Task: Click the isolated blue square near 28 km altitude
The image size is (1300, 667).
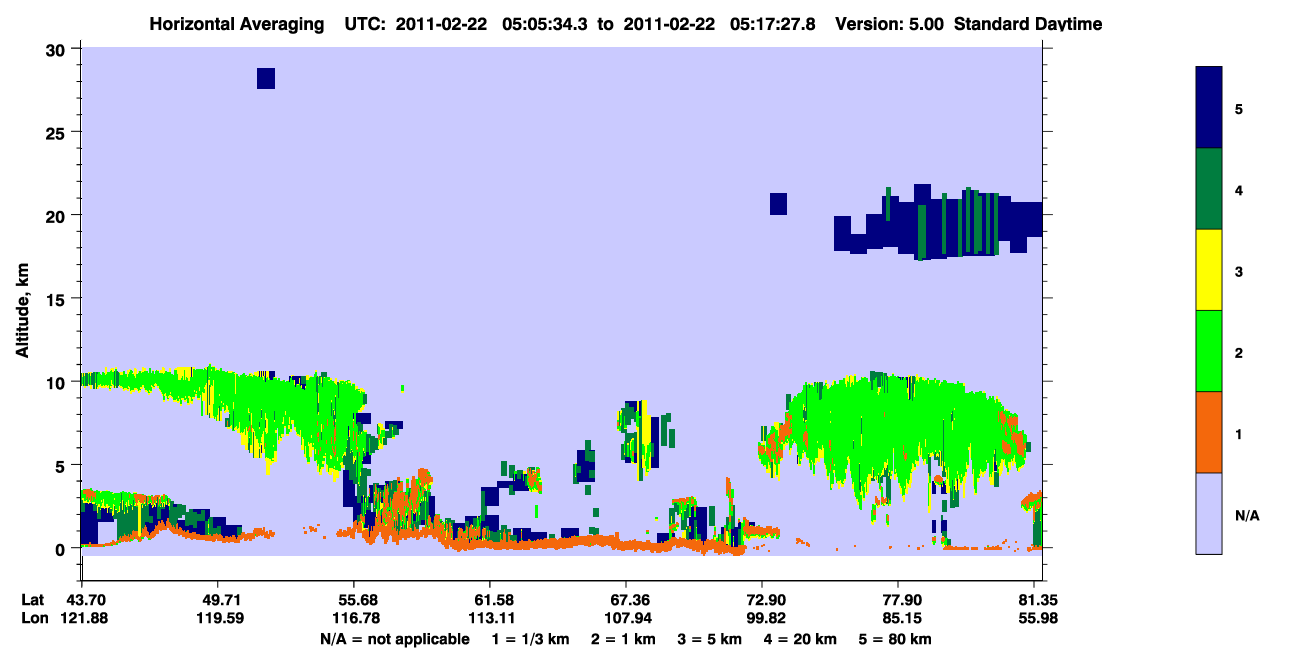Action: (266, 78)
